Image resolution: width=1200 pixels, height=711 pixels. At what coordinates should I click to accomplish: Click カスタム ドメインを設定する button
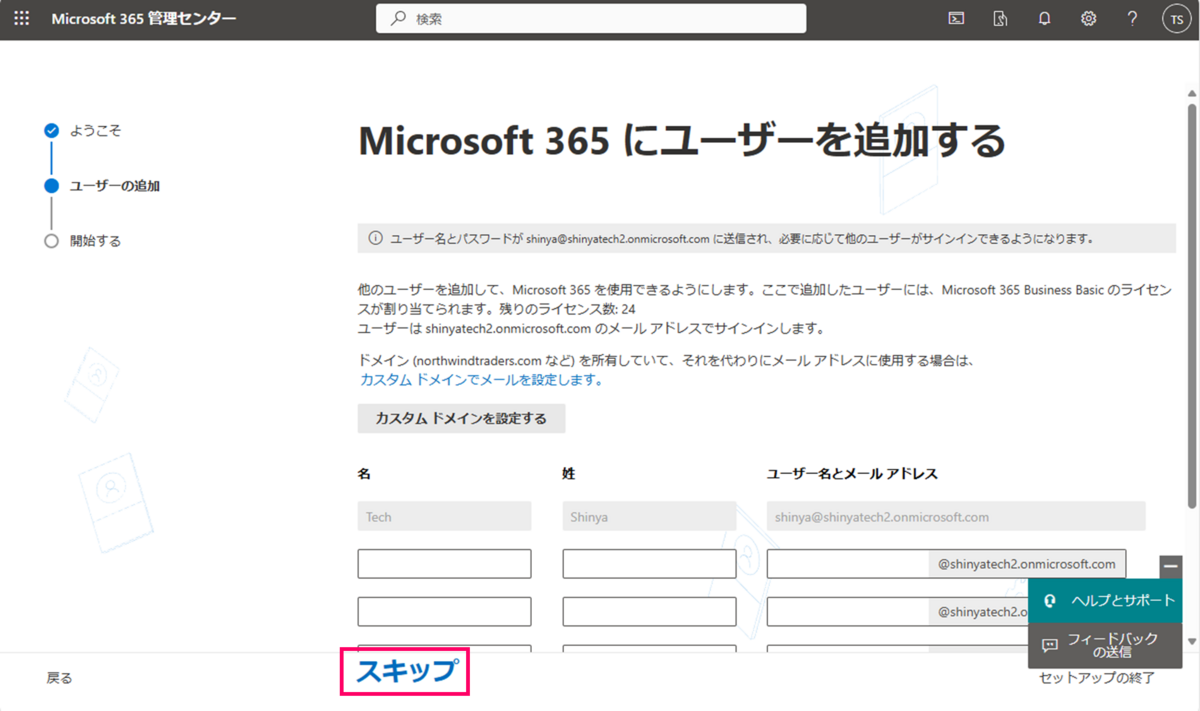[x=461, y=418]
